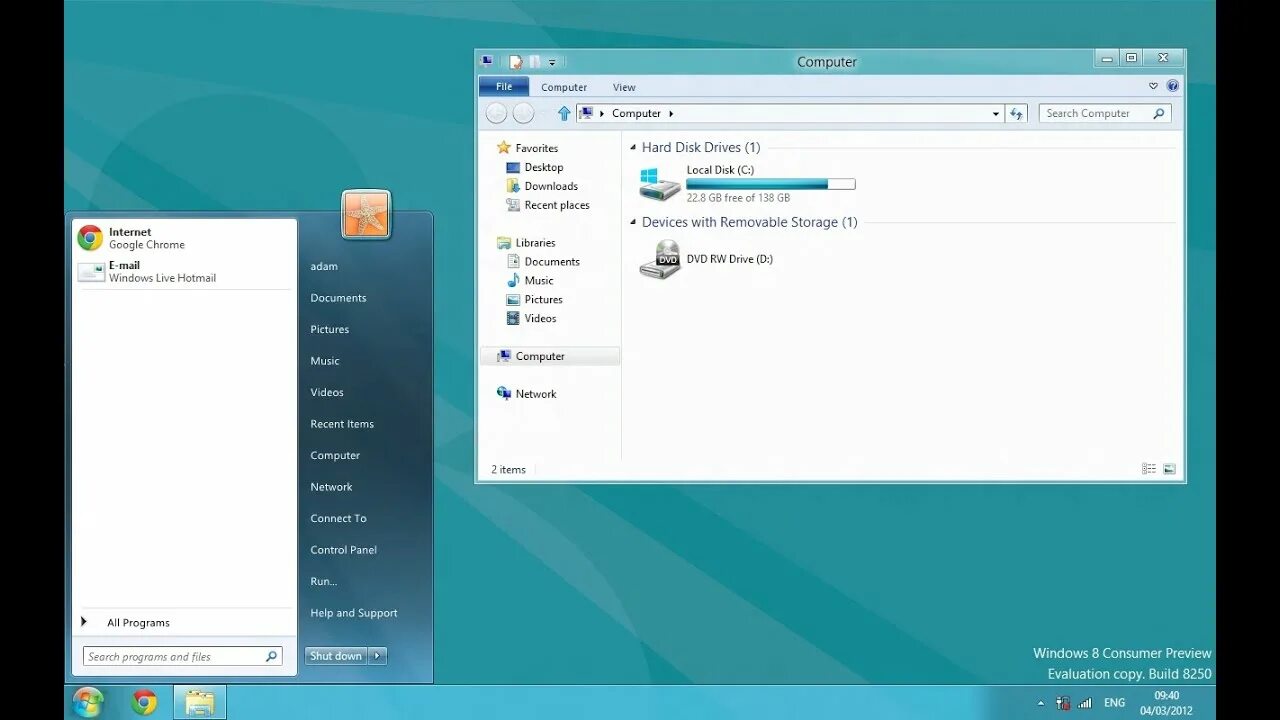The width and height of the screenshot is (1280, 720).
Task: Select Libraries in navigation pane
Action: pyautogui.click(x=526, y=243)
